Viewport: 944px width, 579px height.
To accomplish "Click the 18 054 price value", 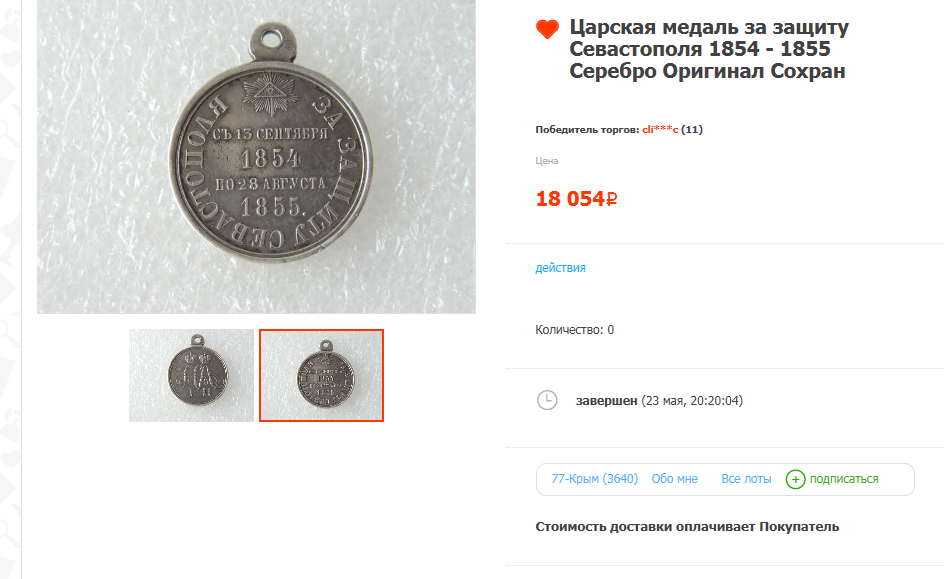I will click(x=570, y=199).
